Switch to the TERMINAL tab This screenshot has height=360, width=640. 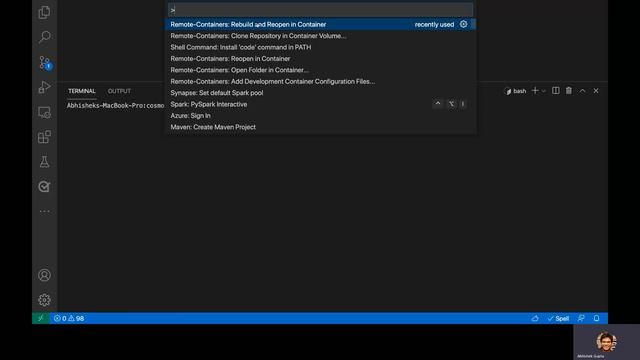point(82,91)
